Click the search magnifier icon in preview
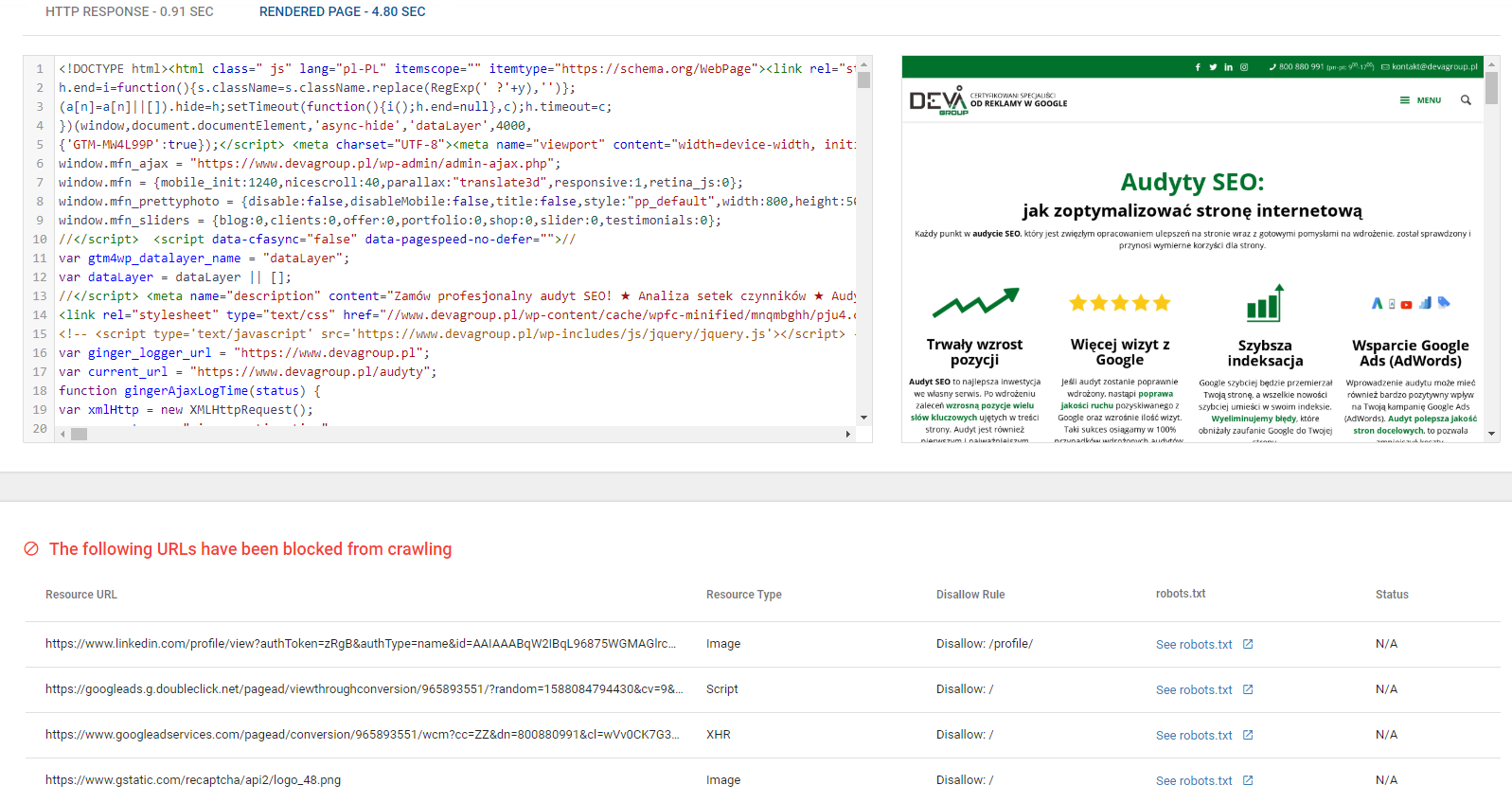 (1466, 100)
